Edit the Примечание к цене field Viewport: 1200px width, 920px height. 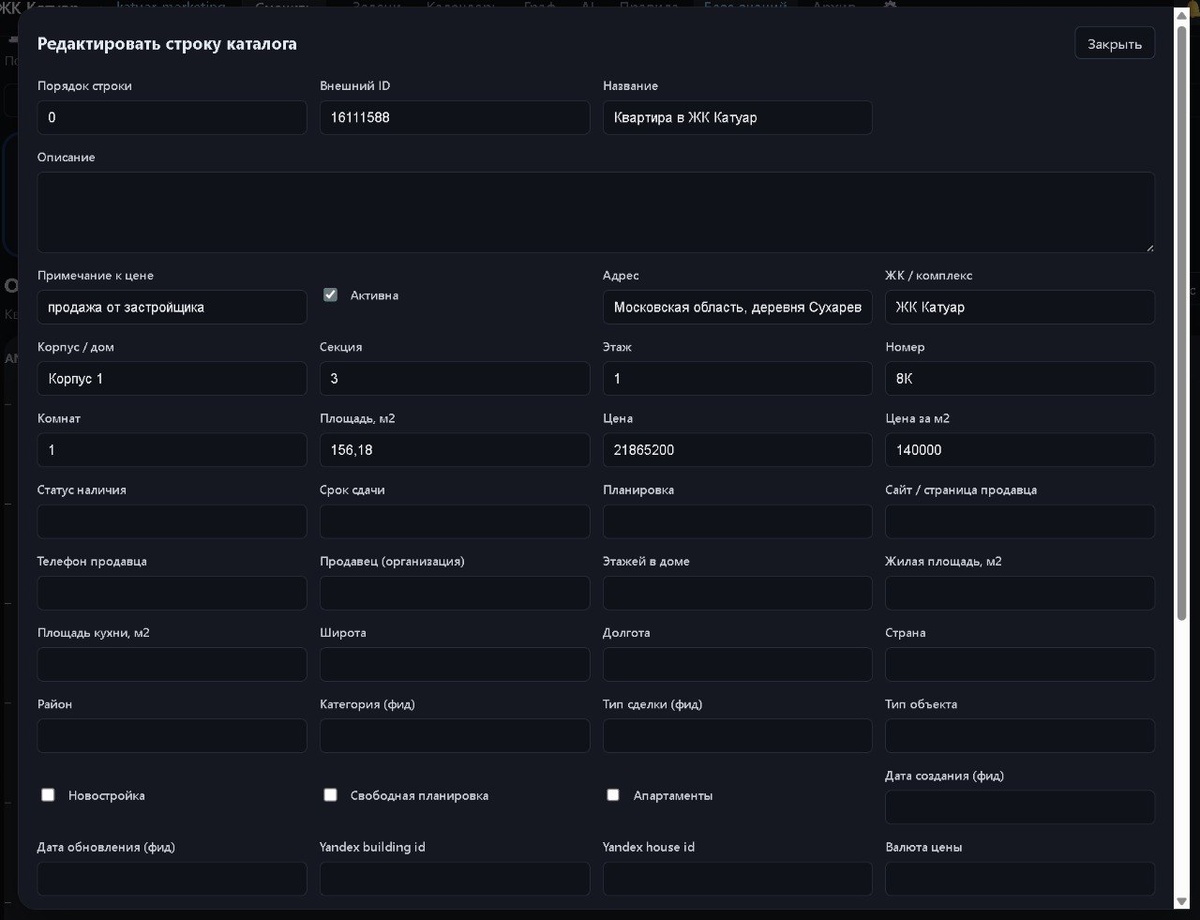point(172,307)
